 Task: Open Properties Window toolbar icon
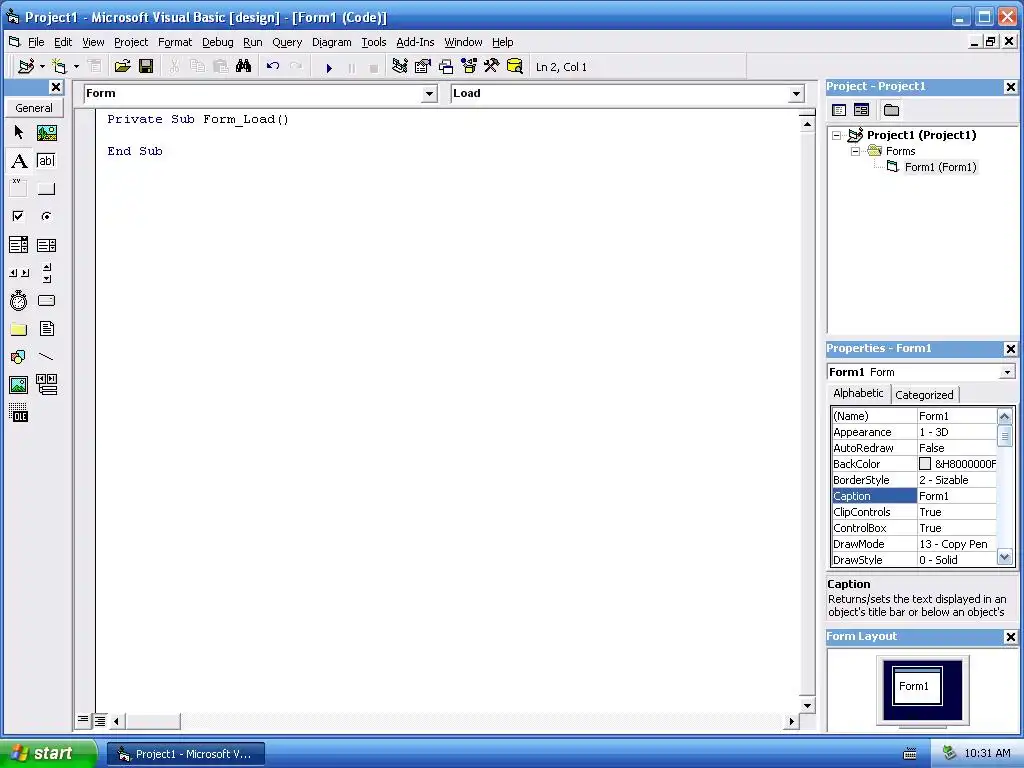[423, 67]
